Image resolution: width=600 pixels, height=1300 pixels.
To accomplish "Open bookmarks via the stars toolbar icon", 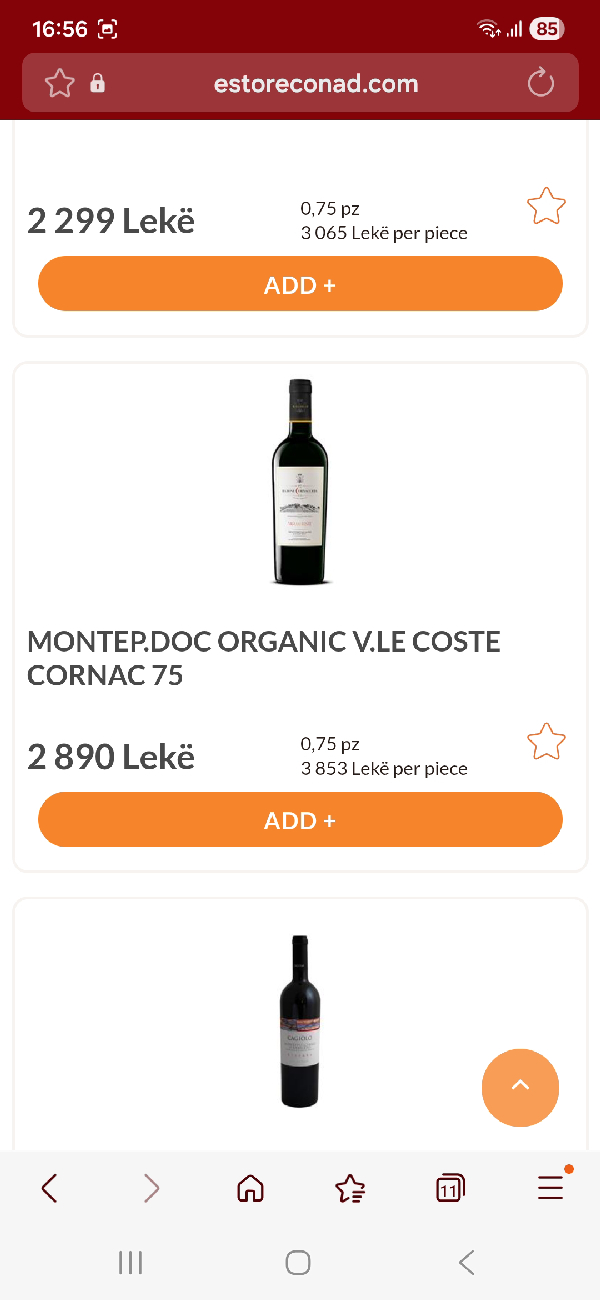I will [349, 1188].
